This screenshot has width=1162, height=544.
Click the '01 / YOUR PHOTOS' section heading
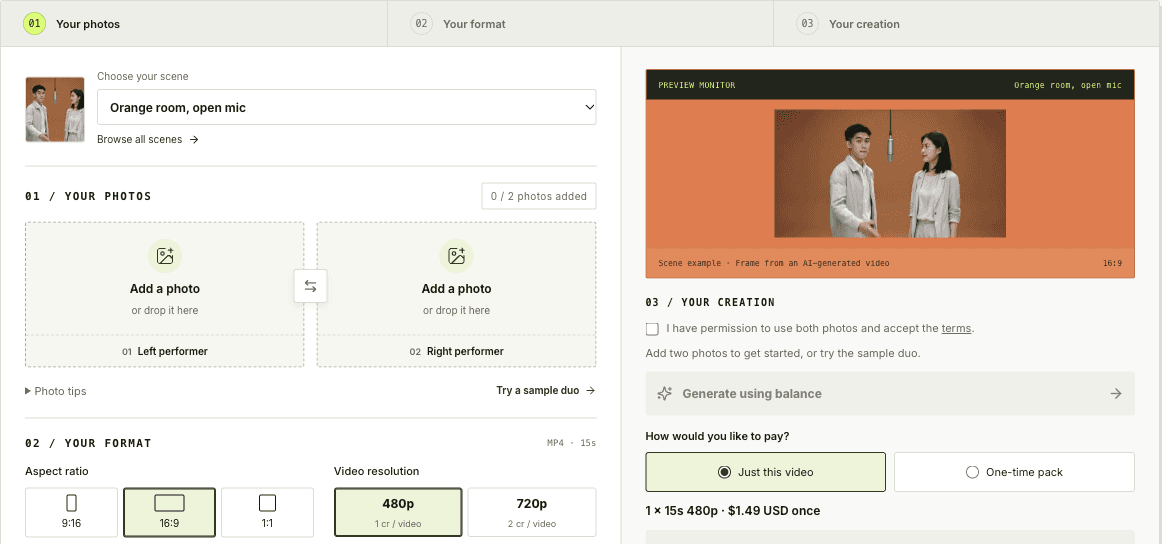tap(88, 196)
